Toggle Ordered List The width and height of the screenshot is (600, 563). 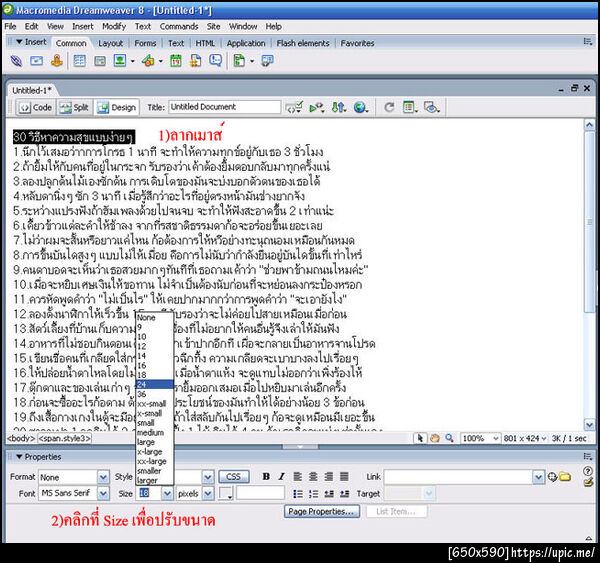tap(313, 494)
